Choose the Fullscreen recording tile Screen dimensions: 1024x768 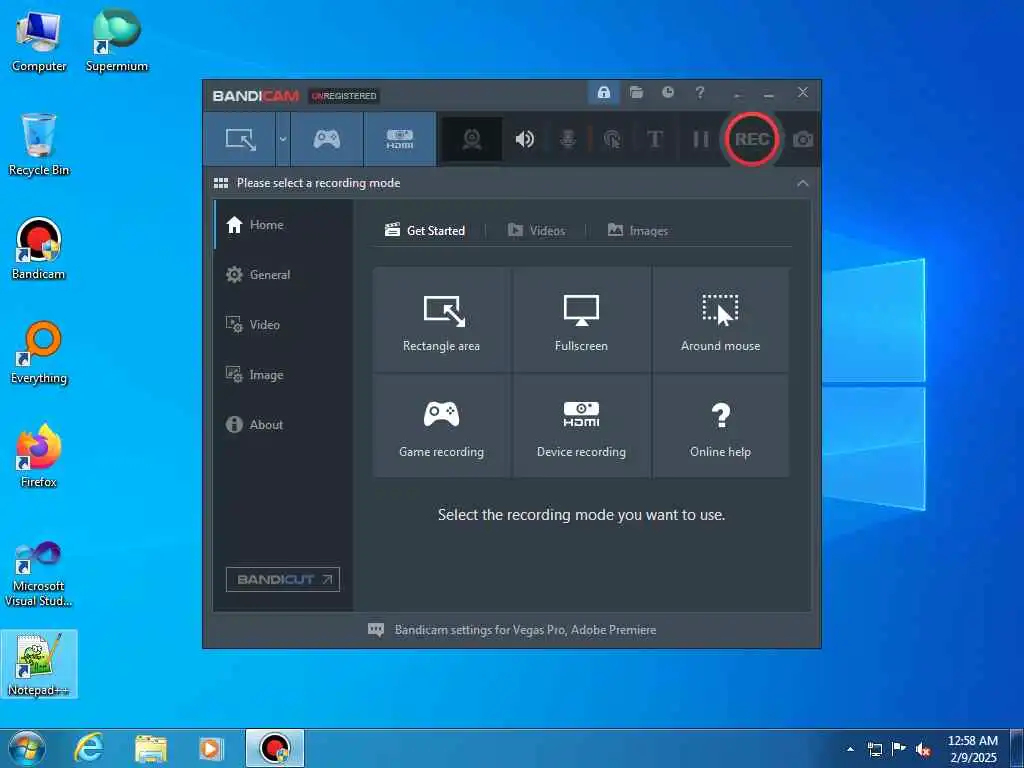pyautogui.click(x=581, y=320)
